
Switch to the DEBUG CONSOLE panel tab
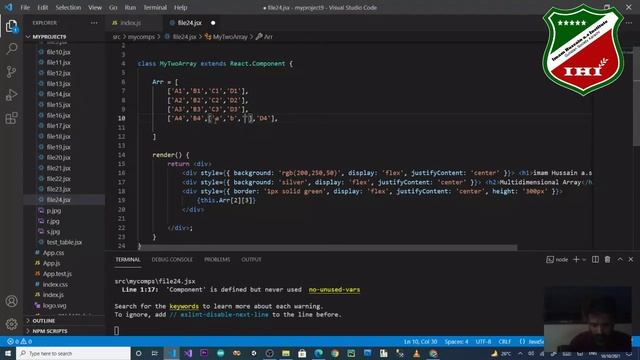tap(172, 260)
